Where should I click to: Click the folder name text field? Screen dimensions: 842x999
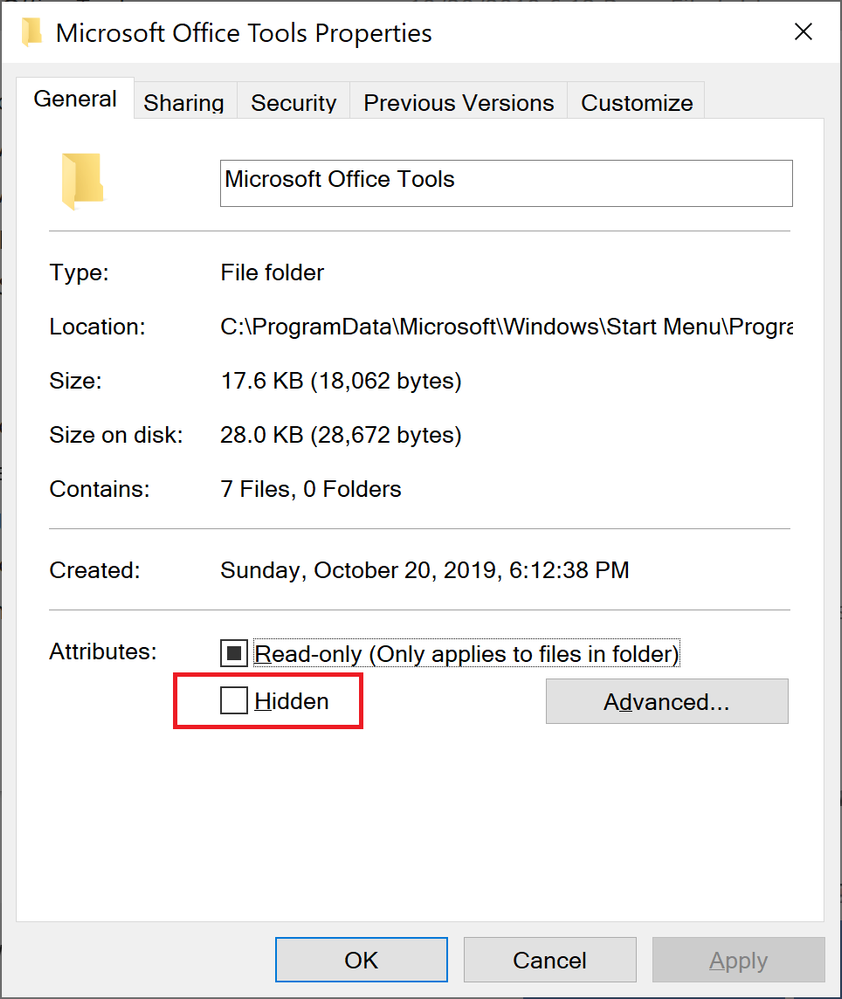[x=505, y=183]
